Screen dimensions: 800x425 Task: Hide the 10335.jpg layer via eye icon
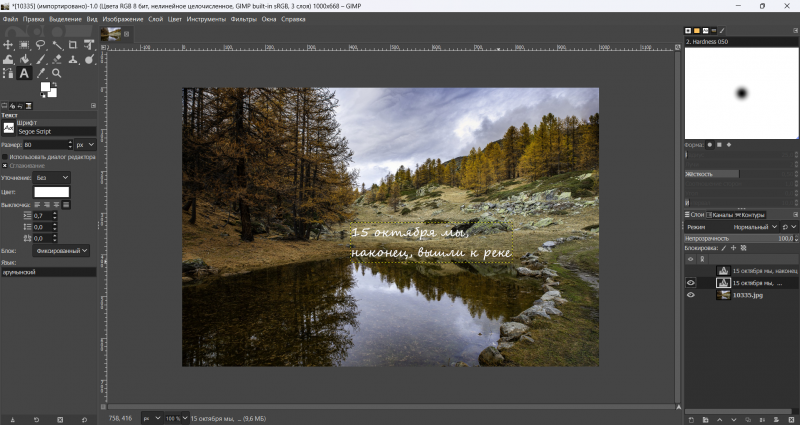(x=690, y=295)
